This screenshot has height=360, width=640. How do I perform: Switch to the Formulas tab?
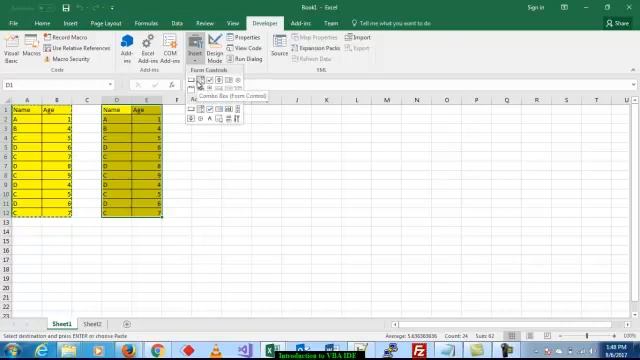pos(146,23)
